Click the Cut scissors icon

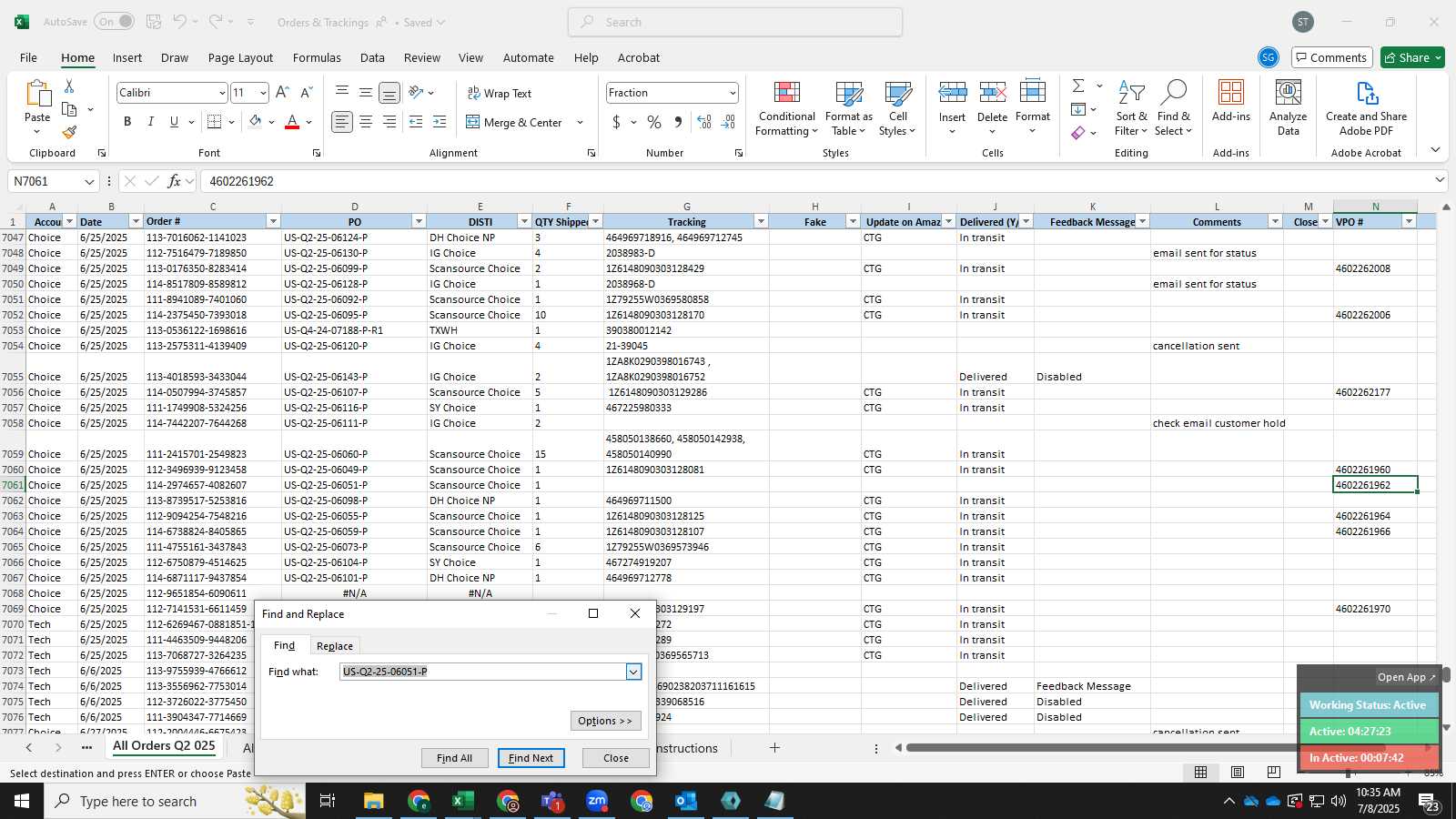[69, 86]
